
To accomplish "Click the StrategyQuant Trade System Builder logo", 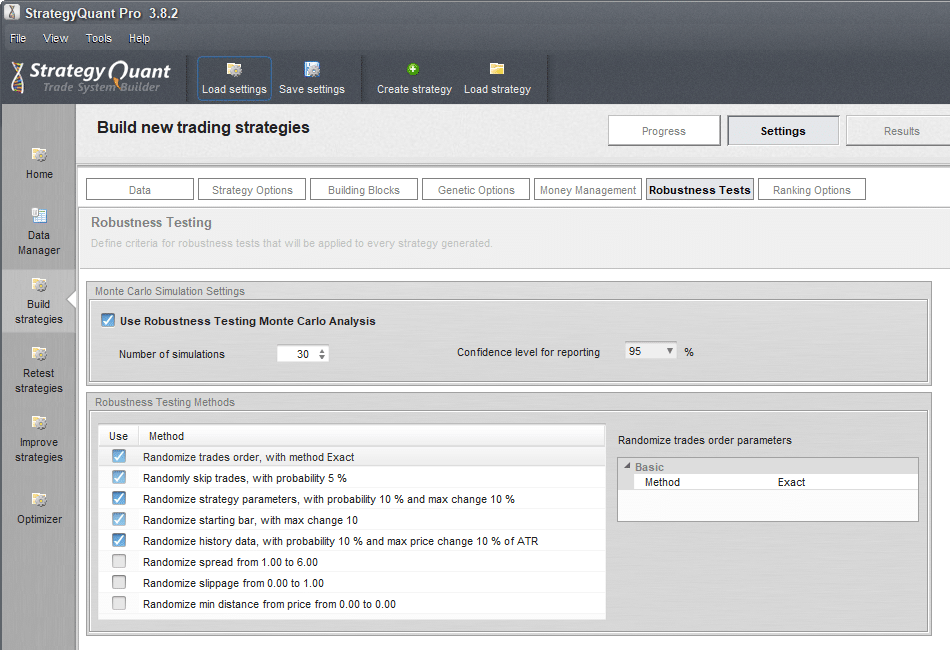I will click(91, 78).
